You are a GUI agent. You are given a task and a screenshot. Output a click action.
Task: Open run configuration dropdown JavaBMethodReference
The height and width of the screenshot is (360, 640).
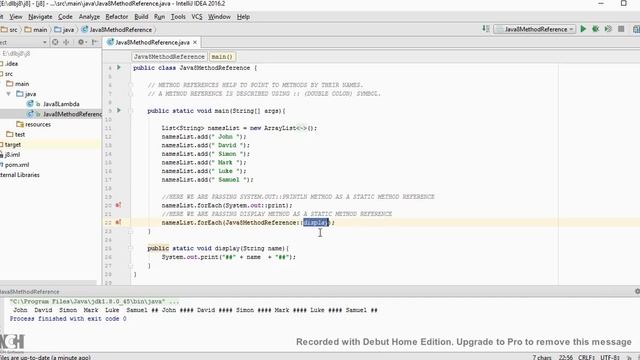tap(534, 29)
